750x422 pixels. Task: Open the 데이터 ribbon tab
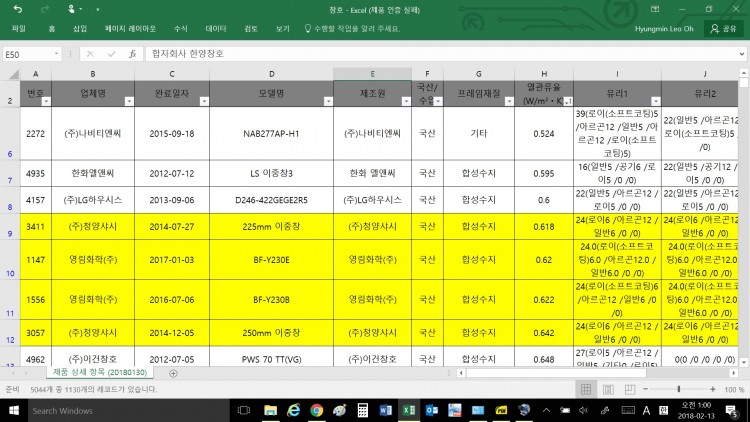[x=215, y=29]
